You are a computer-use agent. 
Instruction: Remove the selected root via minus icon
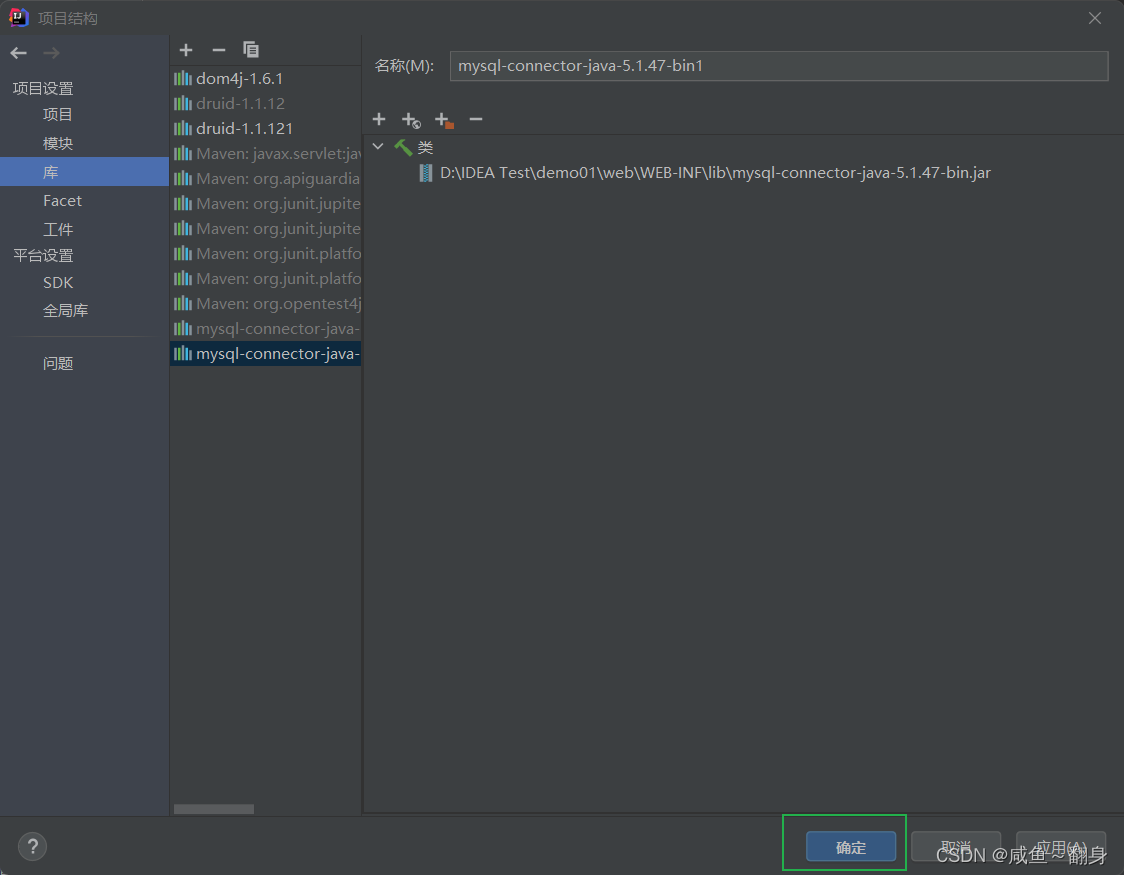tap(475, 119)
